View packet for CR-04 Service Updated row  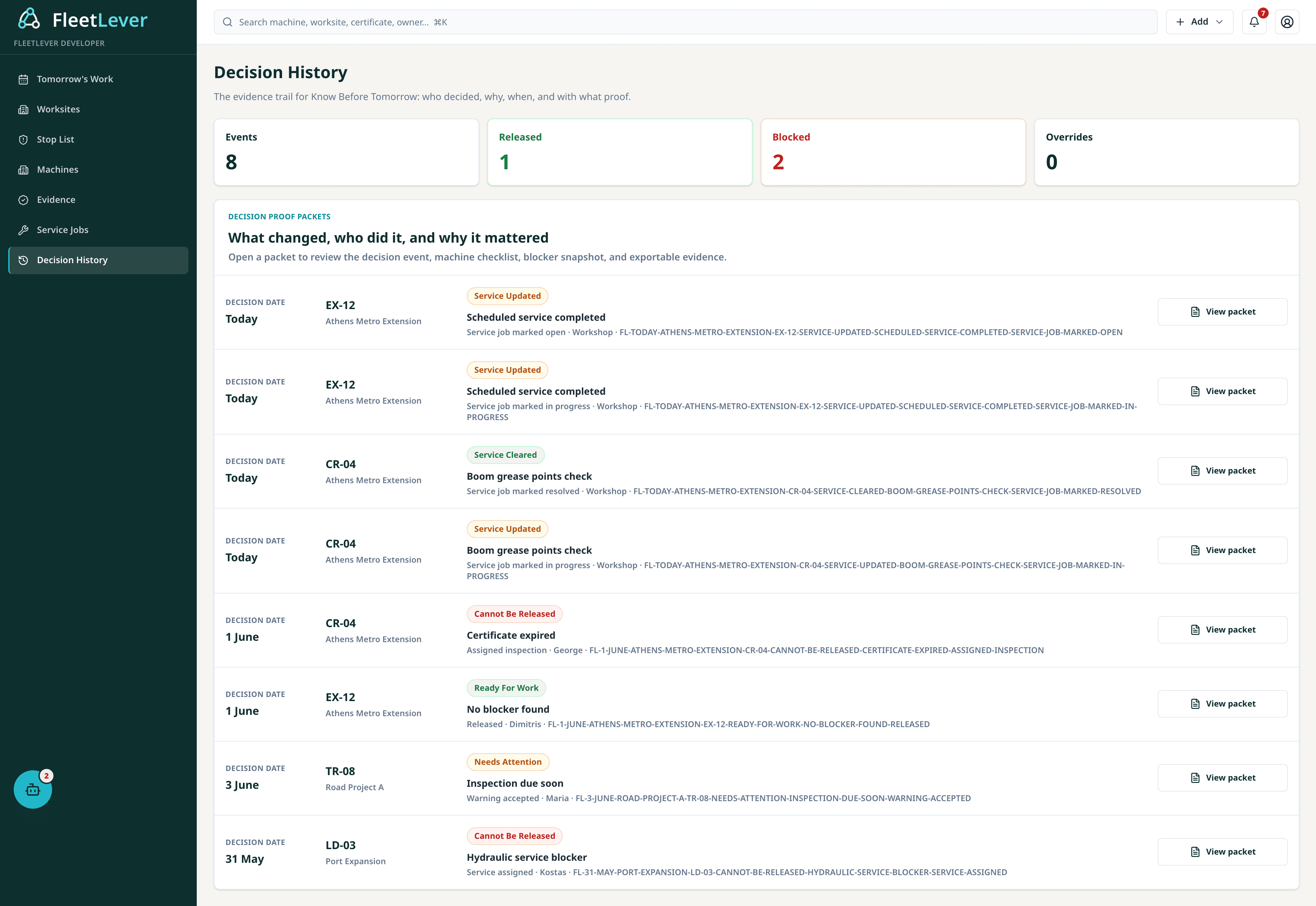[1222, 550]
